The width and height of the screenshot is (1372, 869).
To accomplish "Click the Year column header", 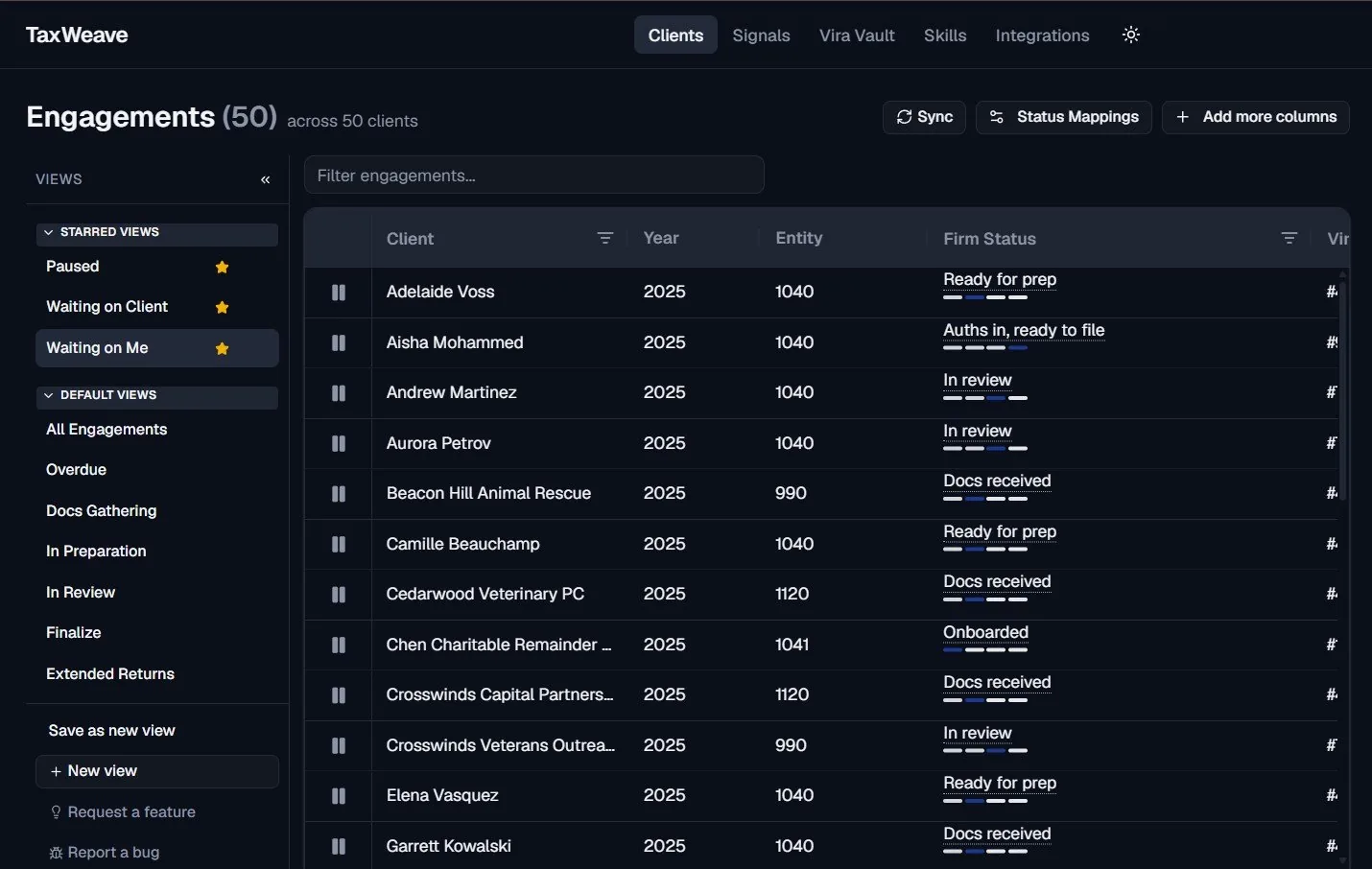I will (661, 238).
